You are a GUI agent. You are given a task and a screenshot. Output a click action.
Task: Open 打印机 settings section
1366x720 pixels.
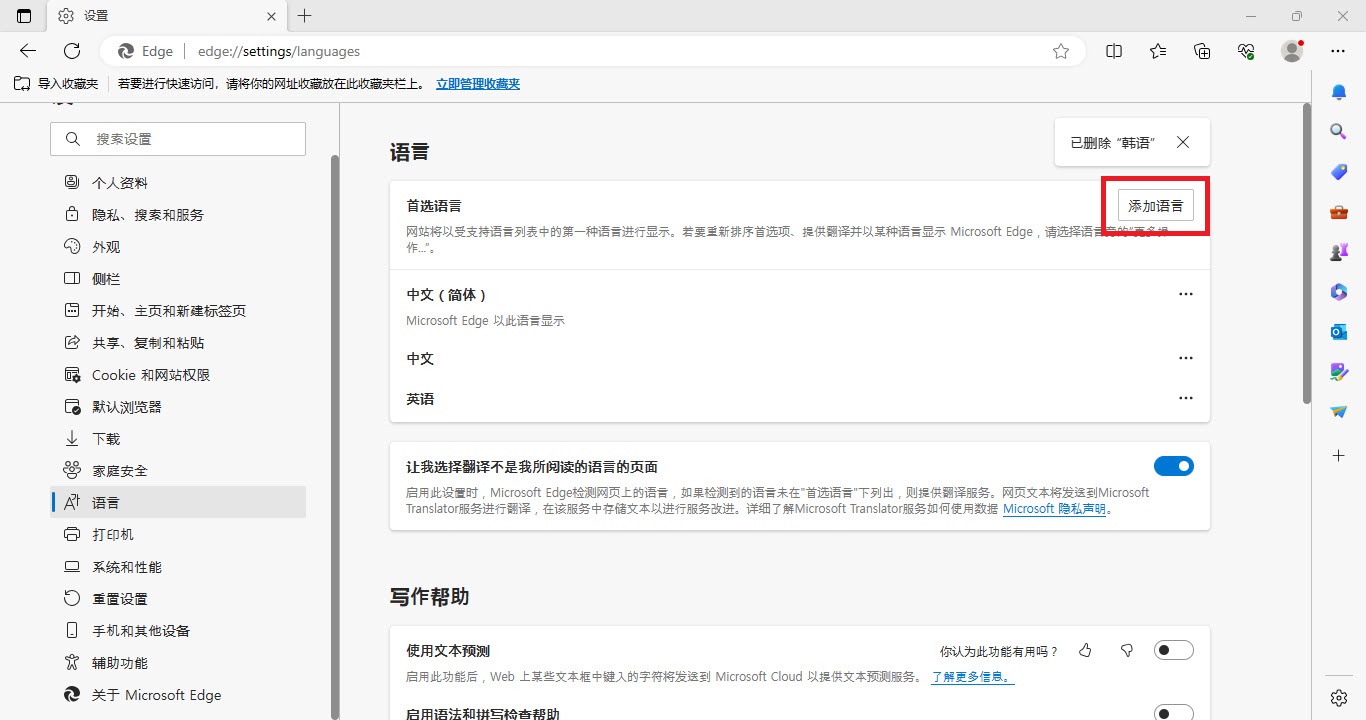178,535
